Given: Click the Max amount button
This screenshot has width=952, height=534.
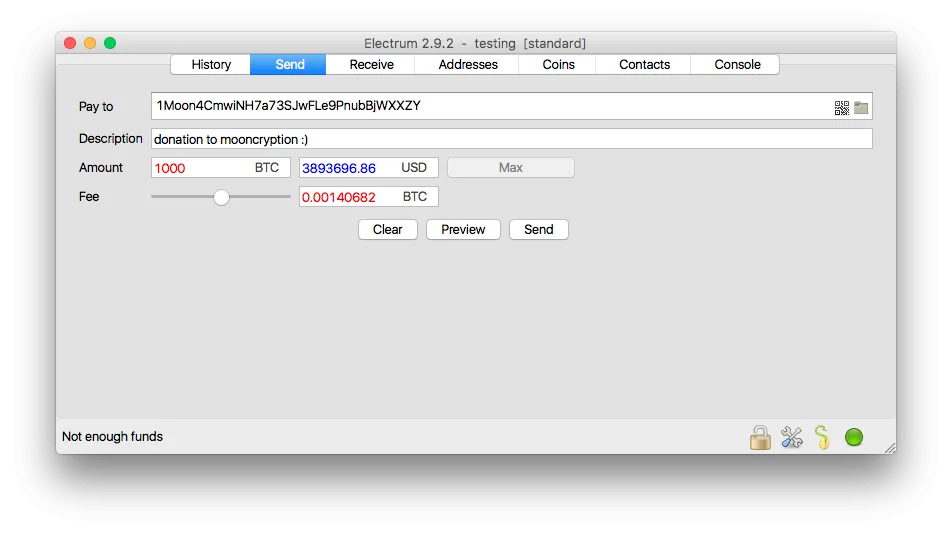Looking at the screenshot, I should coord(511,167).
